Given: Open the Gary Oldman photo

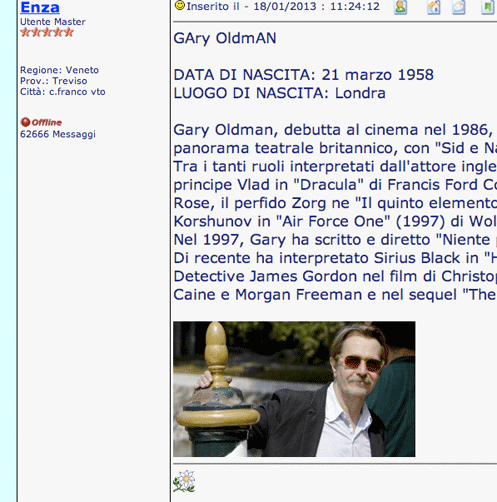Looking at the screenshot, I should [294, 389].
